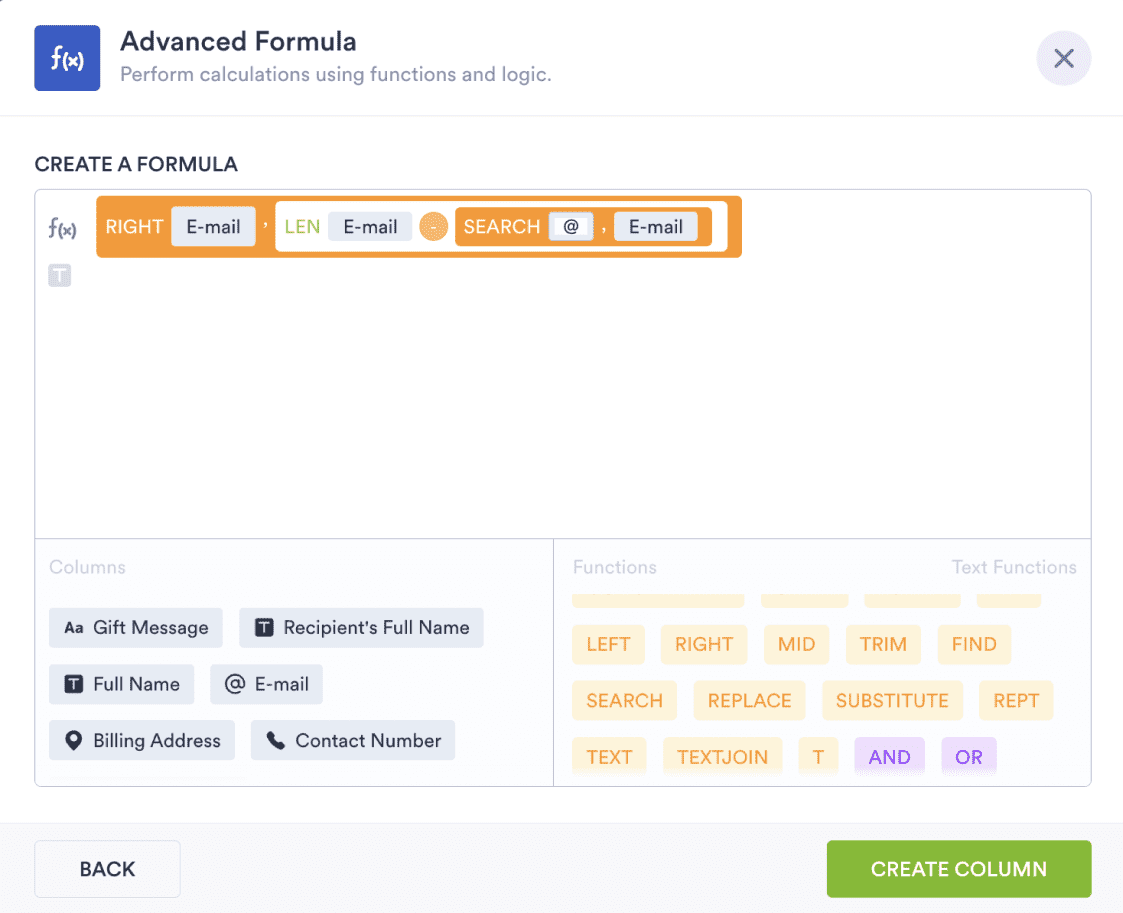Add the AND logic function

pyautogui.click(x=889, y=756)
